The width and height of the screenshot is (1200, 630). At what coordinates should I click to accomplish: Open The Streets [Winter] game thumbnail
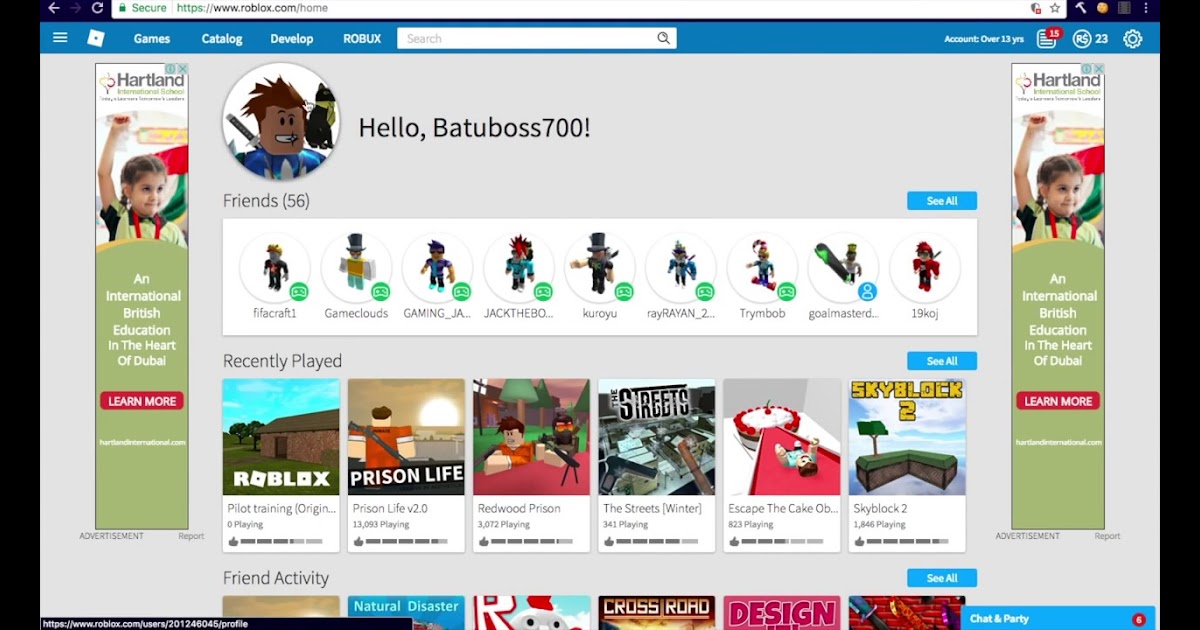pos(657,437)
